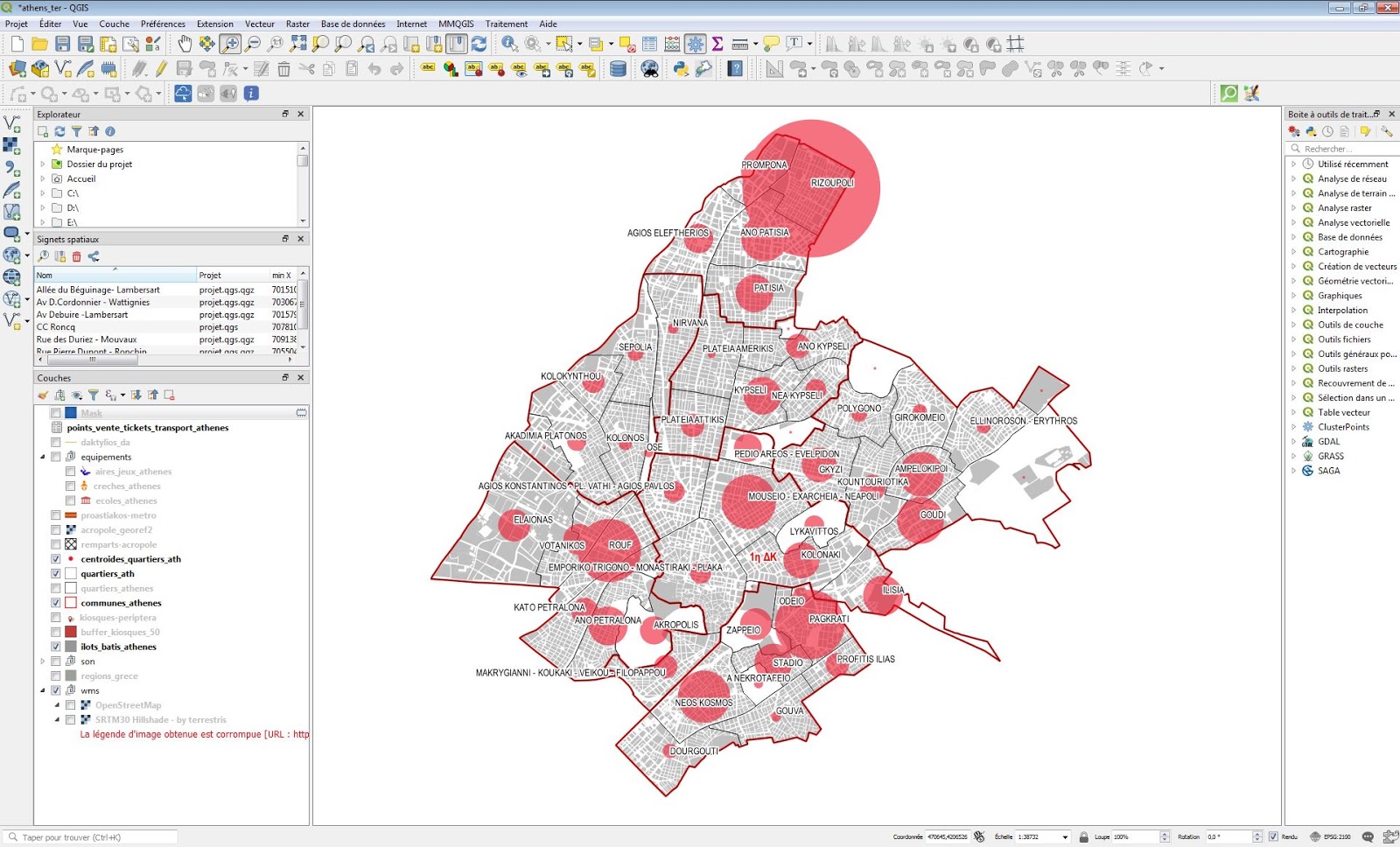Sort bookmarks by Nom column header
This screenshot has width=1400, height=847.
coord(115,275)
